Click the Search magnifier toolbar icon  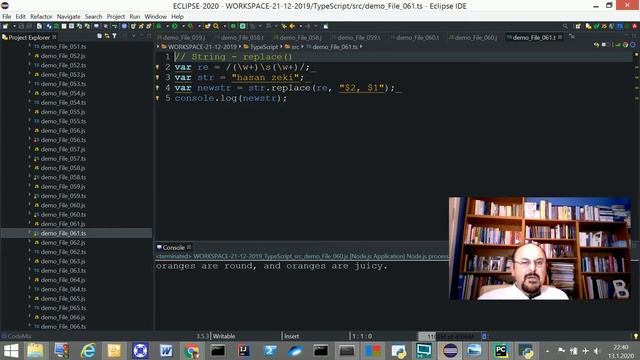[x=216, y=26]
